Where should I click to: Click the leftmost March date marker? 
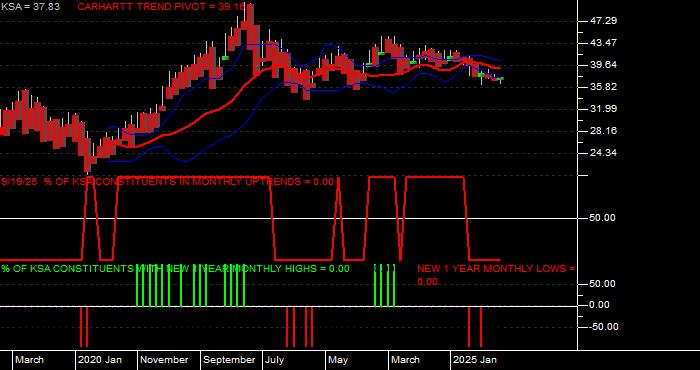click(29, 360)
